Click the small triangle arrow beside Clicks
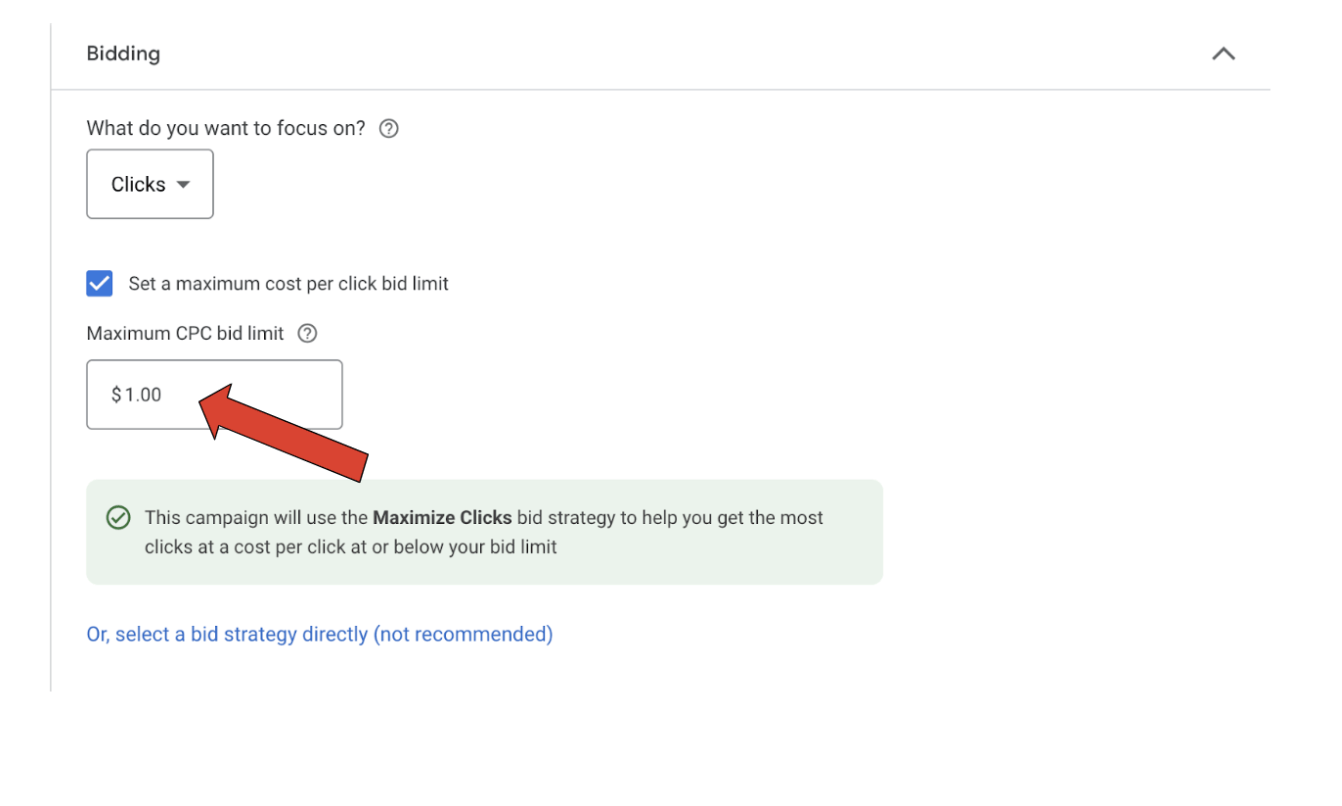This screenshot has width=1342, height=806. [x=183, y=185]
